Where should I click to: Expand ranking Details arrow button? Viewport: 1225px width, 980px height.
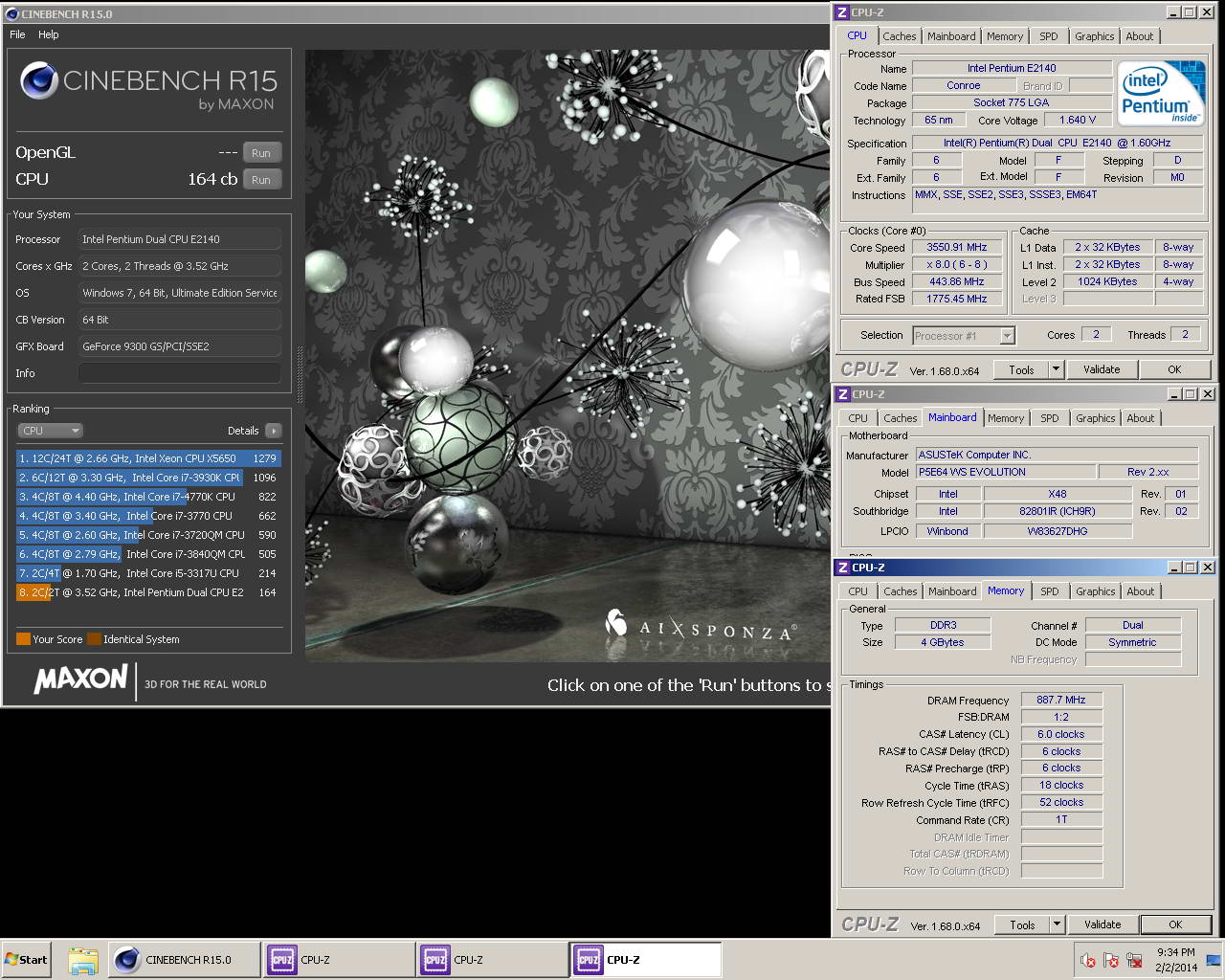coord(274,431)
